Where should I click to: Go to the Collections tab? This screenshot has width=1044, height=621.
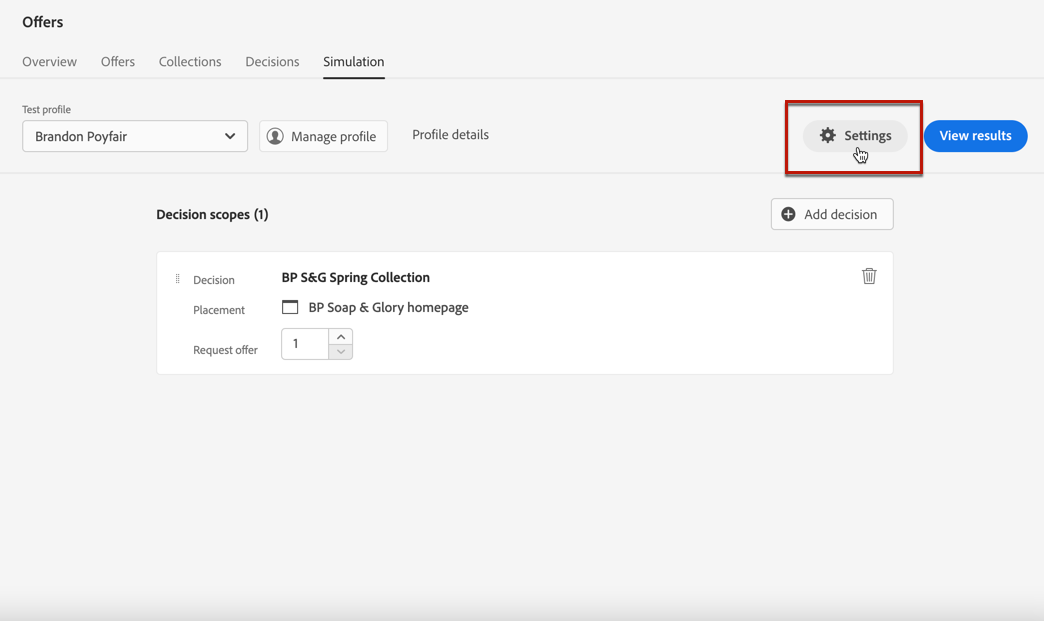pos(190,62)
